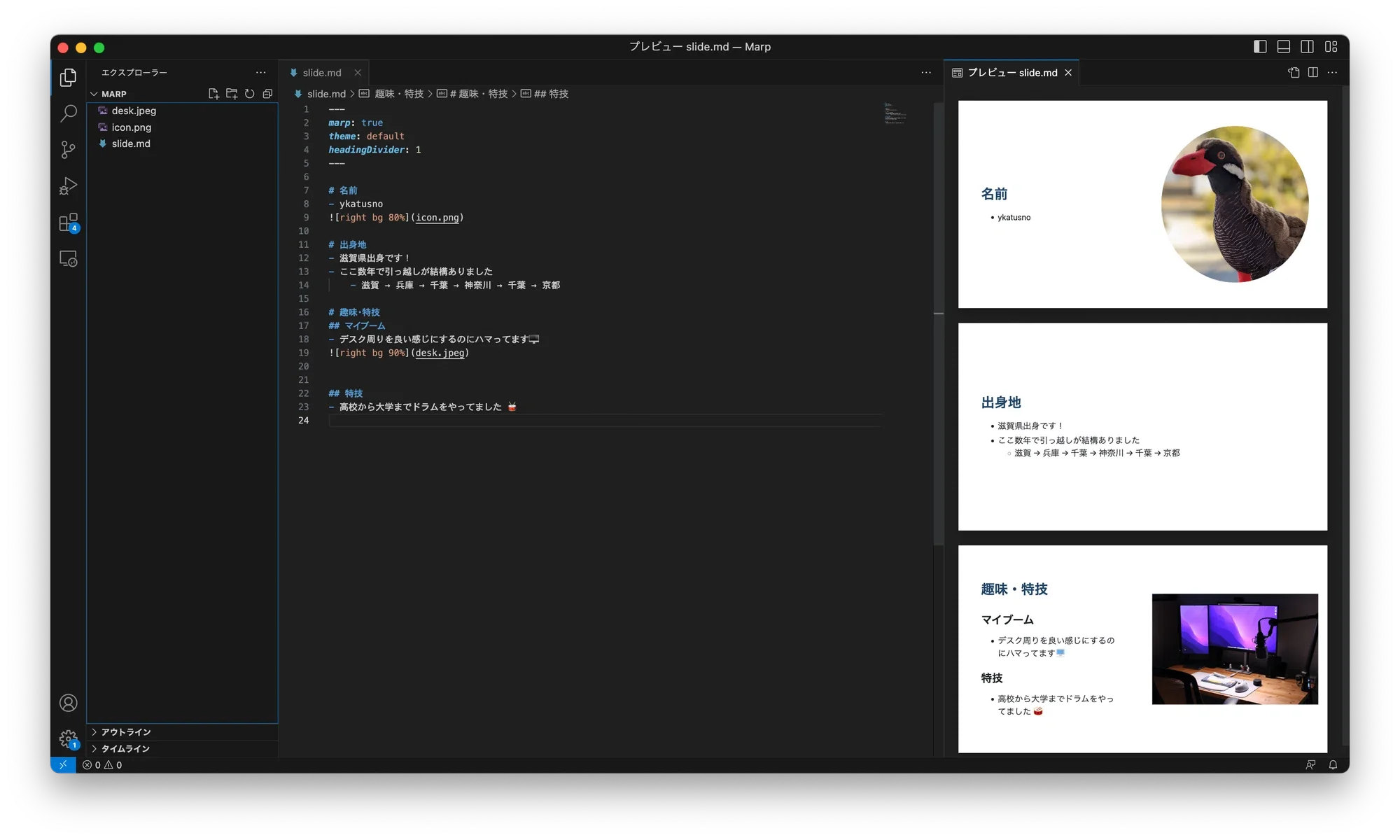Click the Refresh Explorer icon
Viewport: 1400px width, 840px height.
click(x=249, y=94)
